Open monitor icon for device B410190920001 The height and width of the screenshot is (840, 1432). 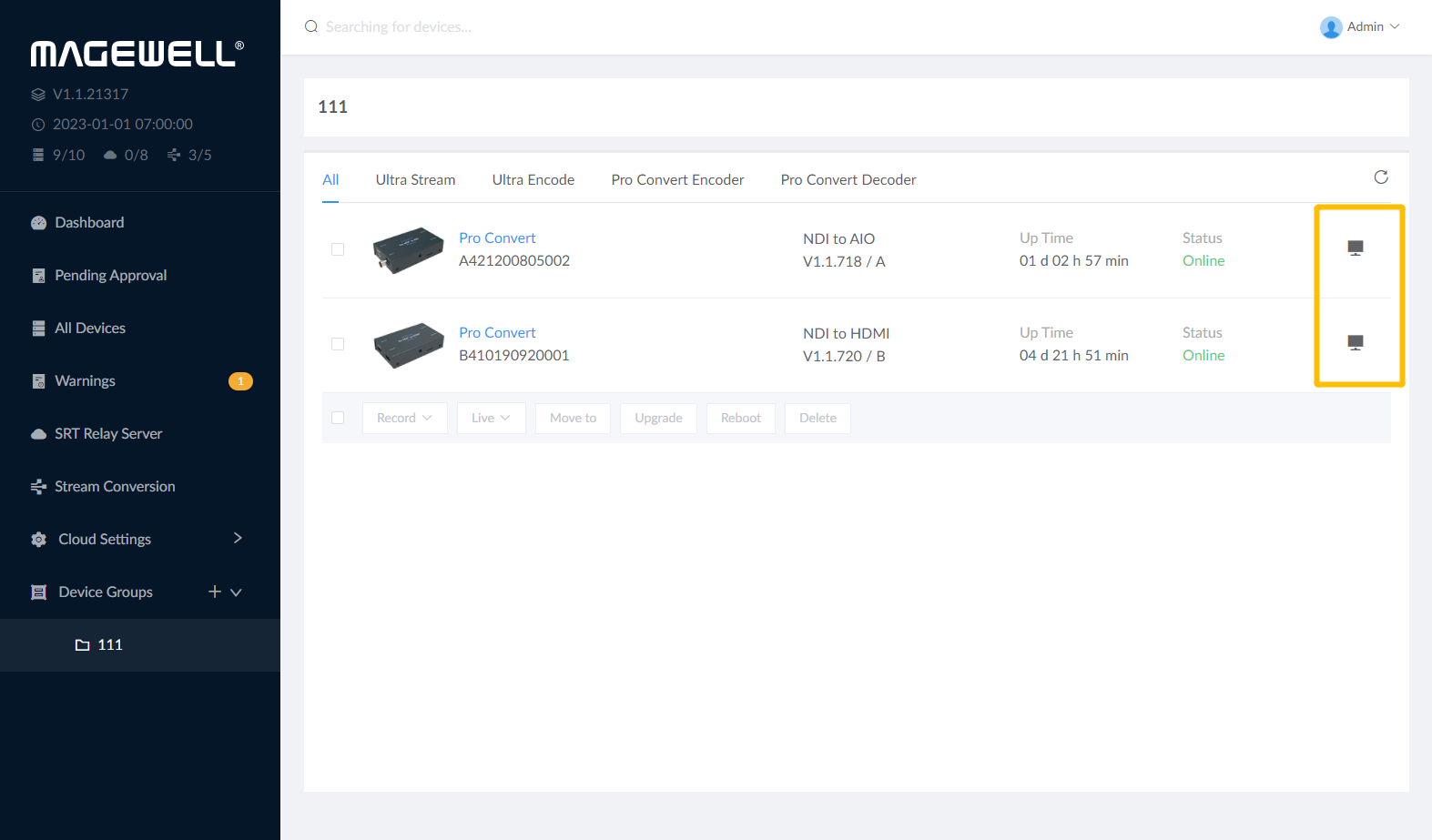(1355, 343)
